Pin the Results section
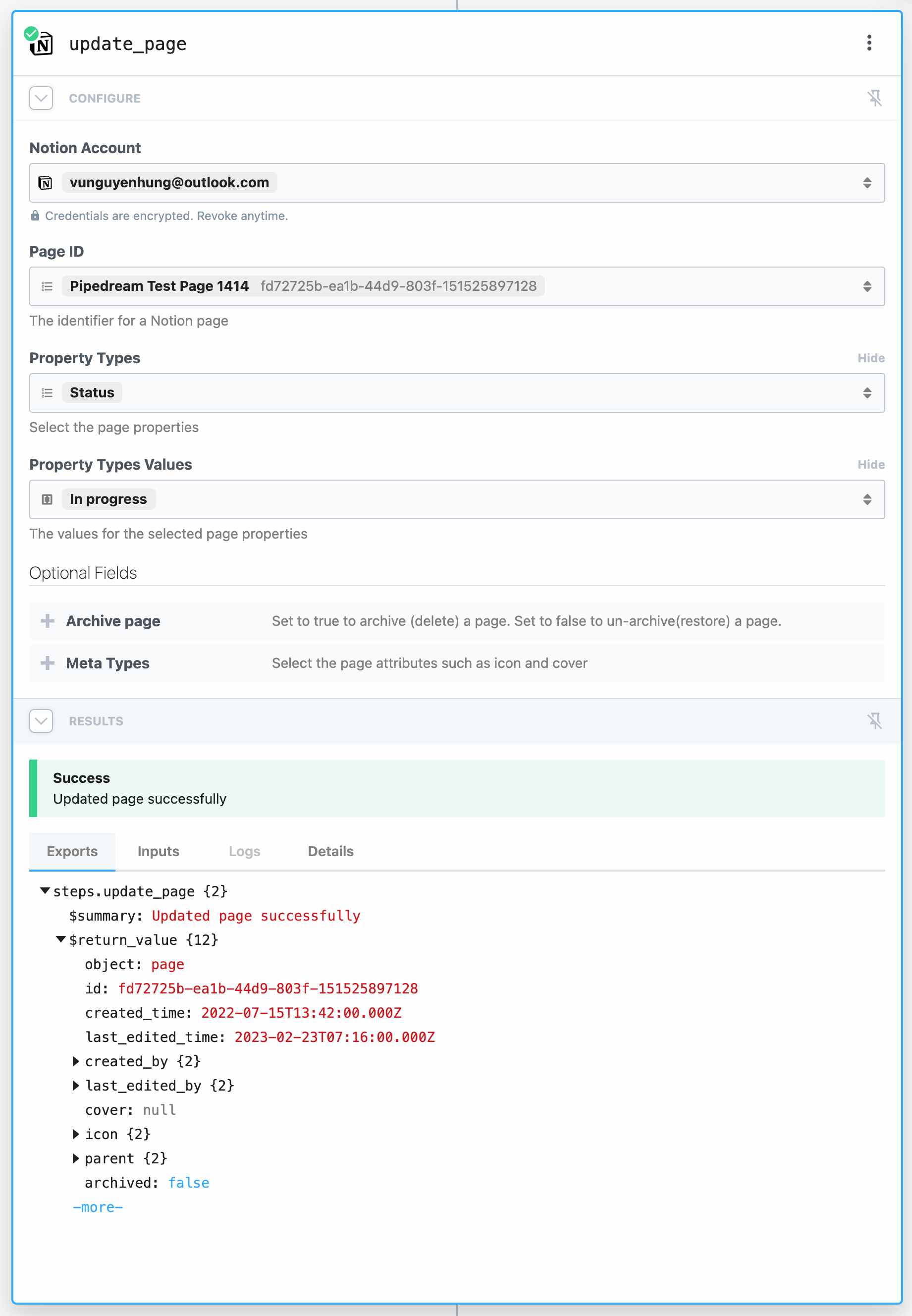 pyautogui.click(x=874, y=721)
